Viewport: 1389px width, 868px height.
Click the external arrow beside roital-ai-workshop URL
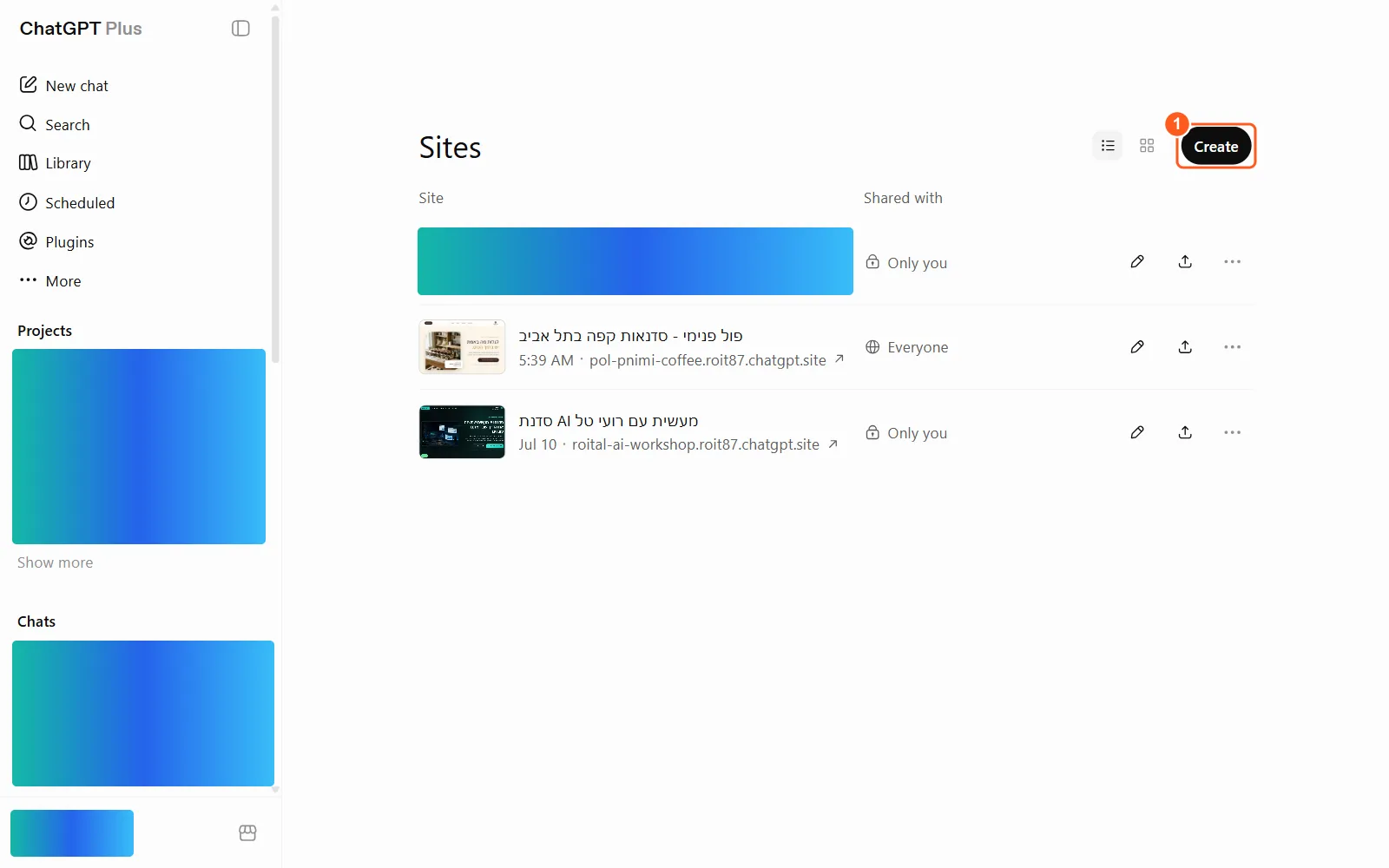tap(833, 444)
